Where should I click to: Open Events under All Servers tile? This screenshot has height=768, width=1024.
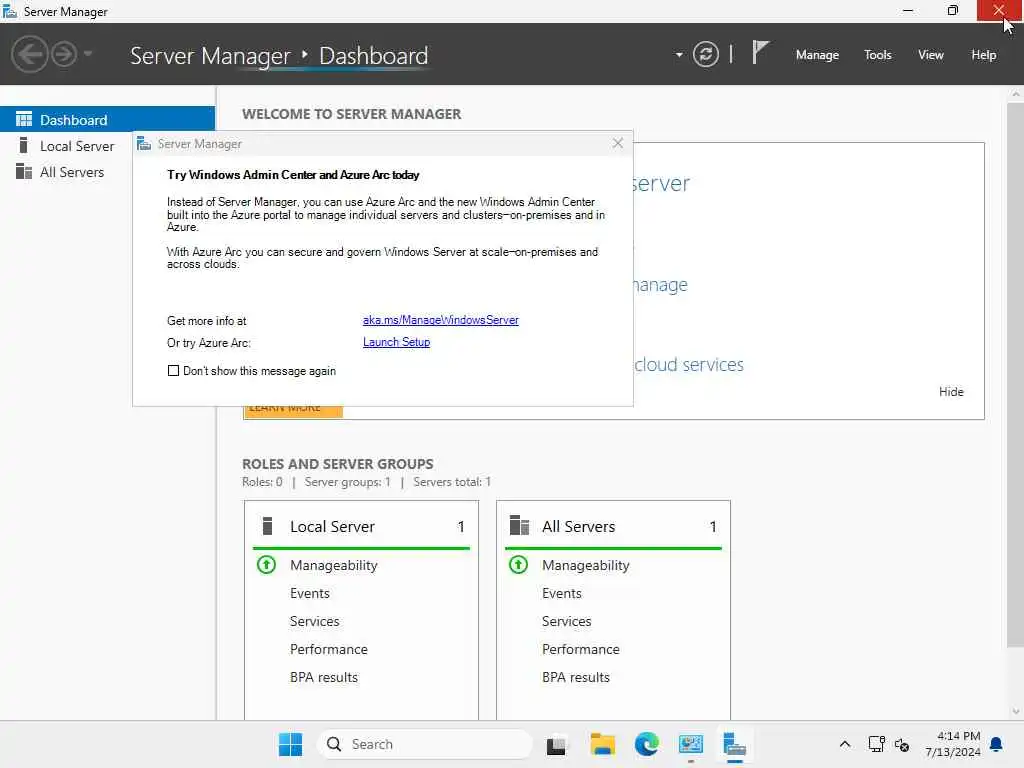click(562, 594)
